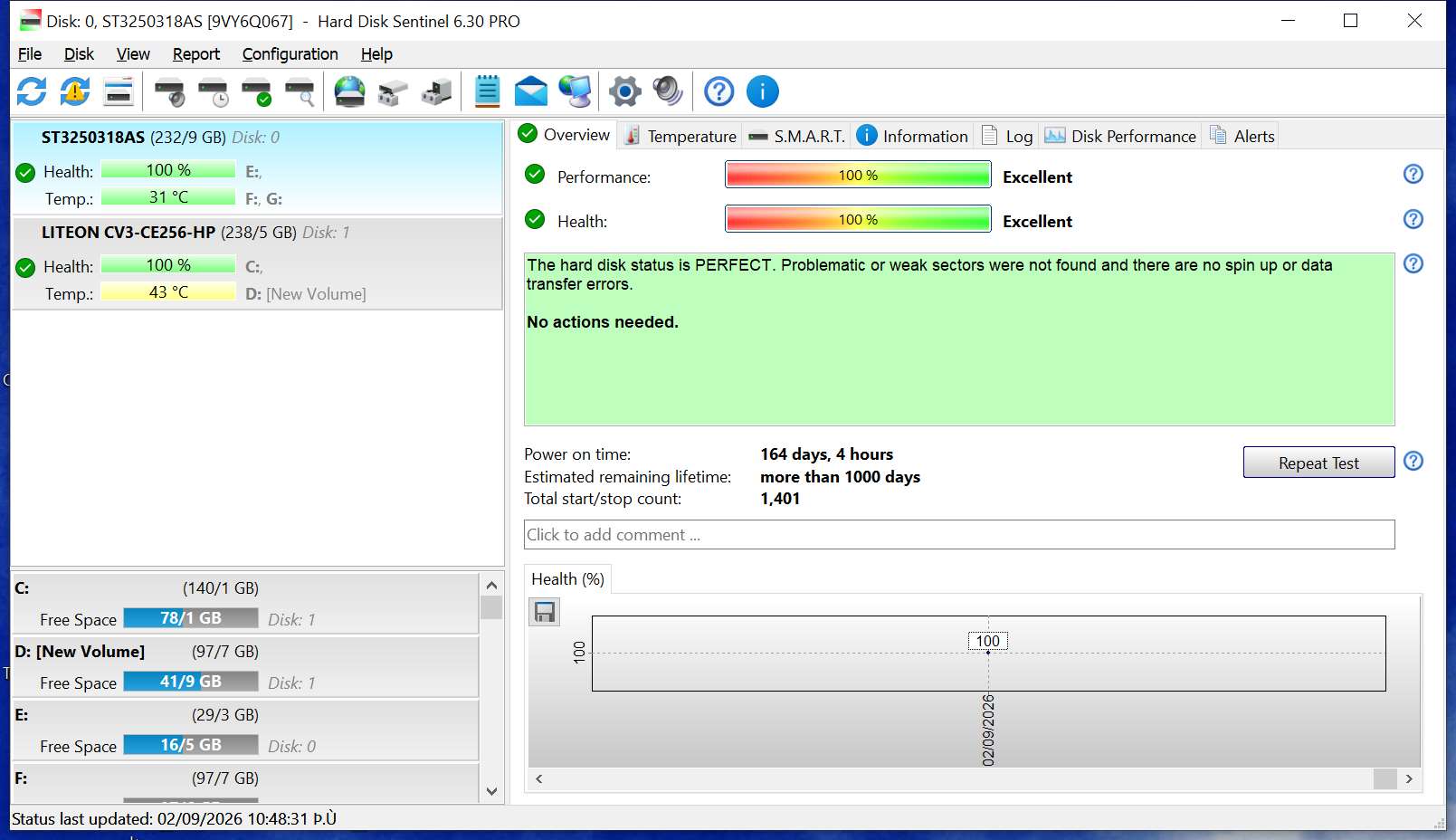Open settings with the gear icon

[x=624, y=91]
